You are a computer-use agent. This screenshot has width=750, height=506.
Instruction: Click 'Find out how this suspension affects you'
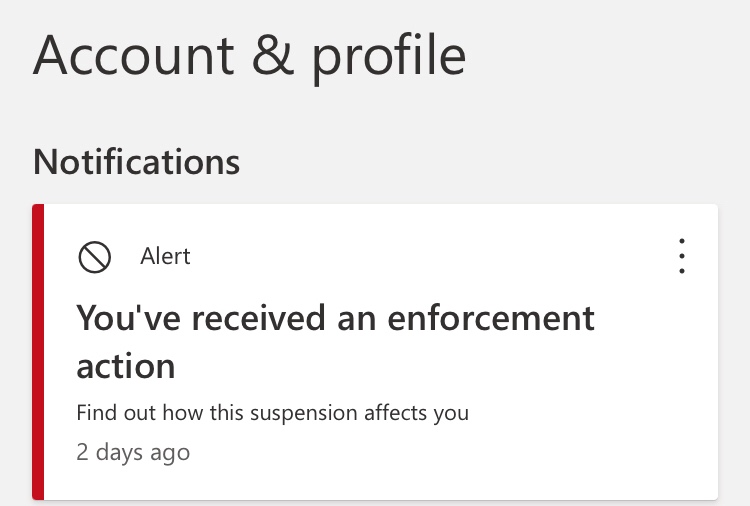point(273,413)
